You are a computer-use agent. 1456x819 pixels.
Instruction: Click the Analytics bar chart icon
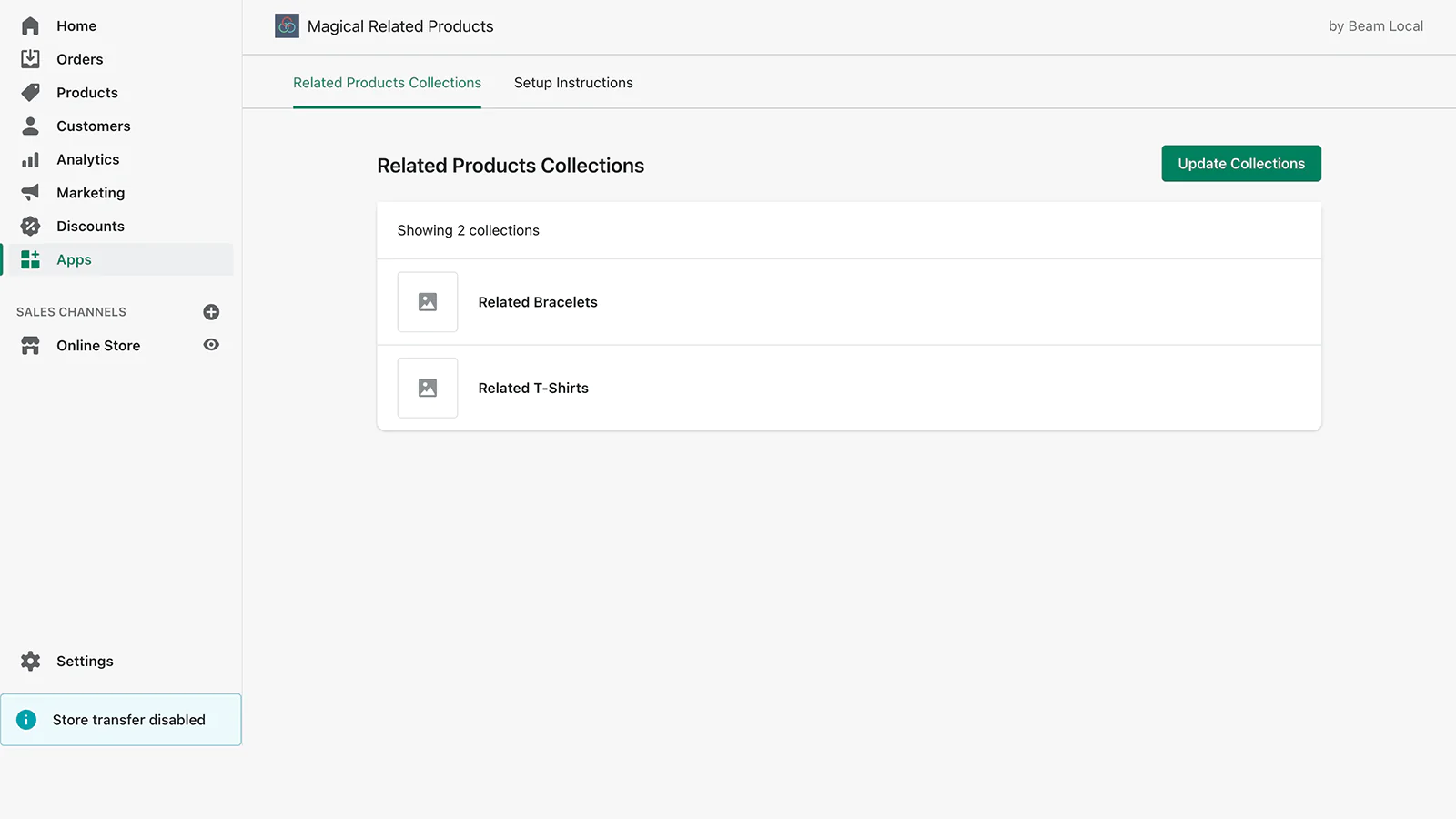[x=30, y=159]
